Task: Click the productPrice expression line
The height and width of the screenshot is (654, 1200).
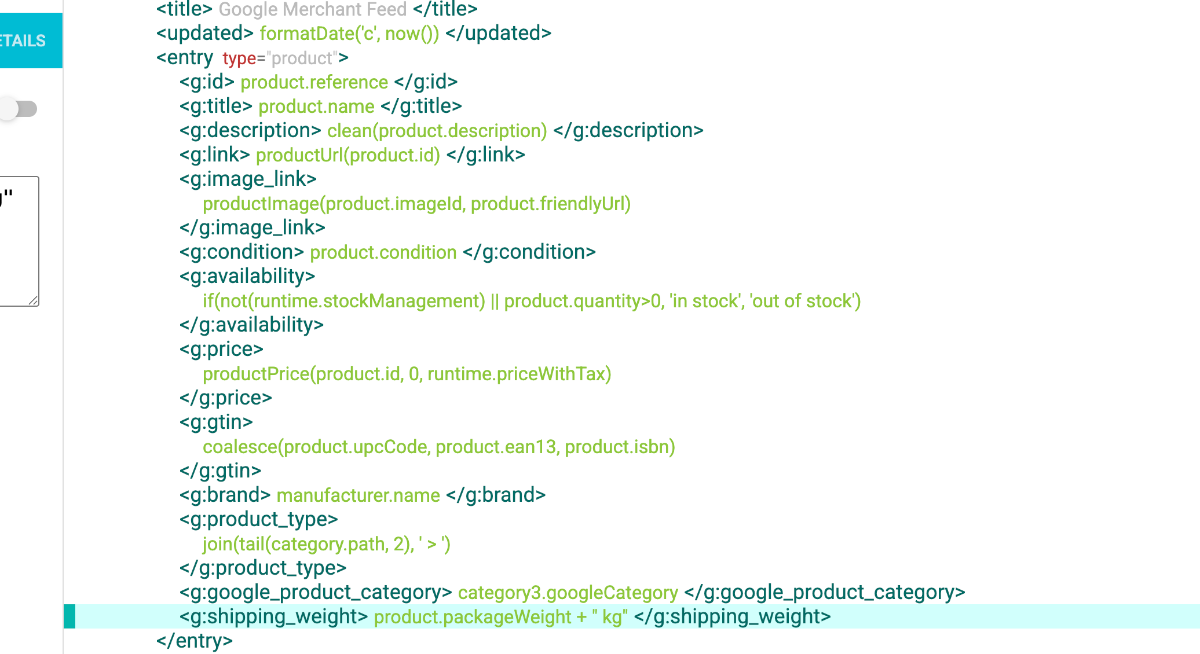Action: 407,374
